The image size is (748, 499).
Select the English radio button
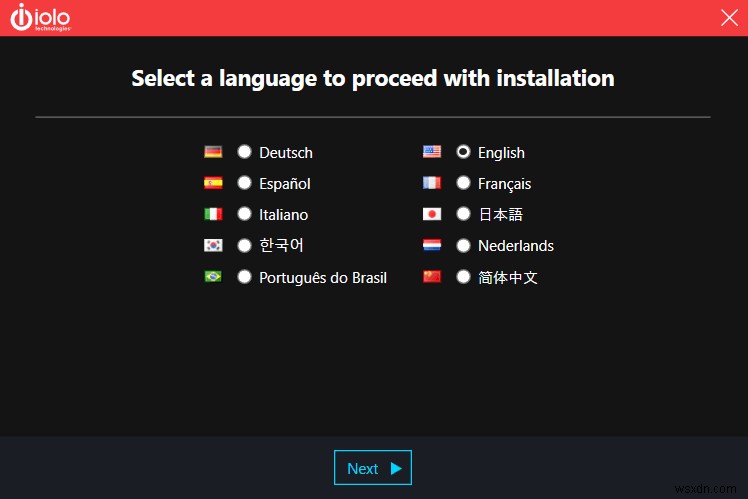[x=463, y=152]
